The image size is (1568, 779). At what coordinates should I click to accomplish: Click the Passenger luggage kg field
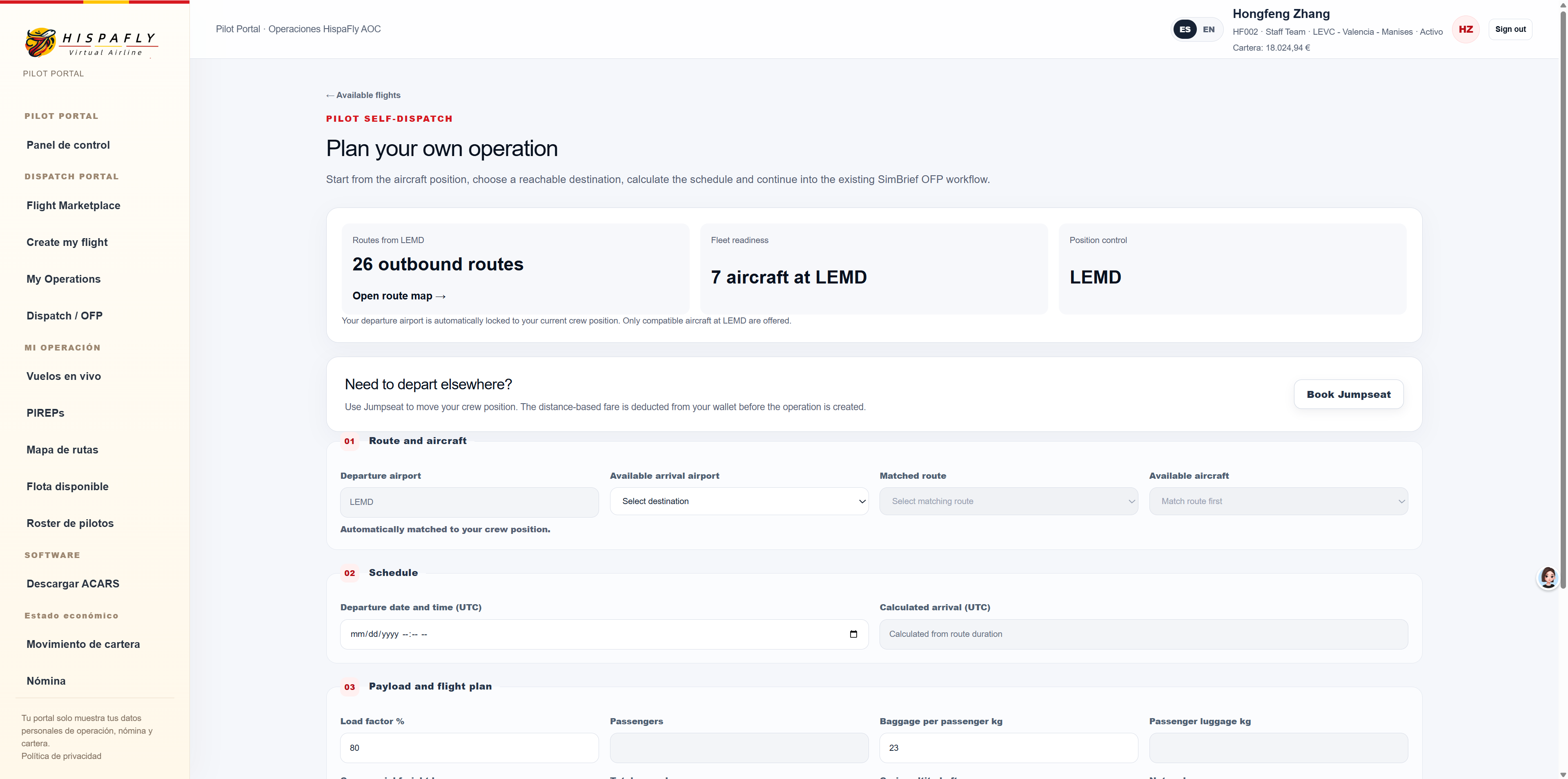(1278, 748)
